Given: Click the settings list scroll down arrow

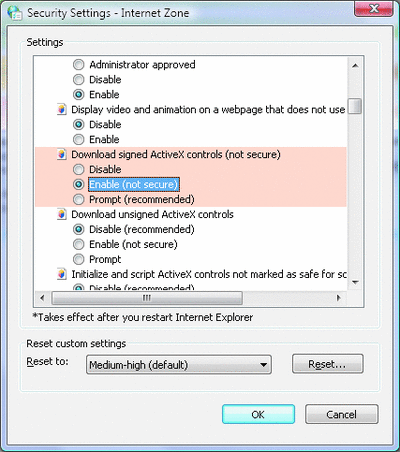Looking at the screenshot, I should (x=355, y=282).
